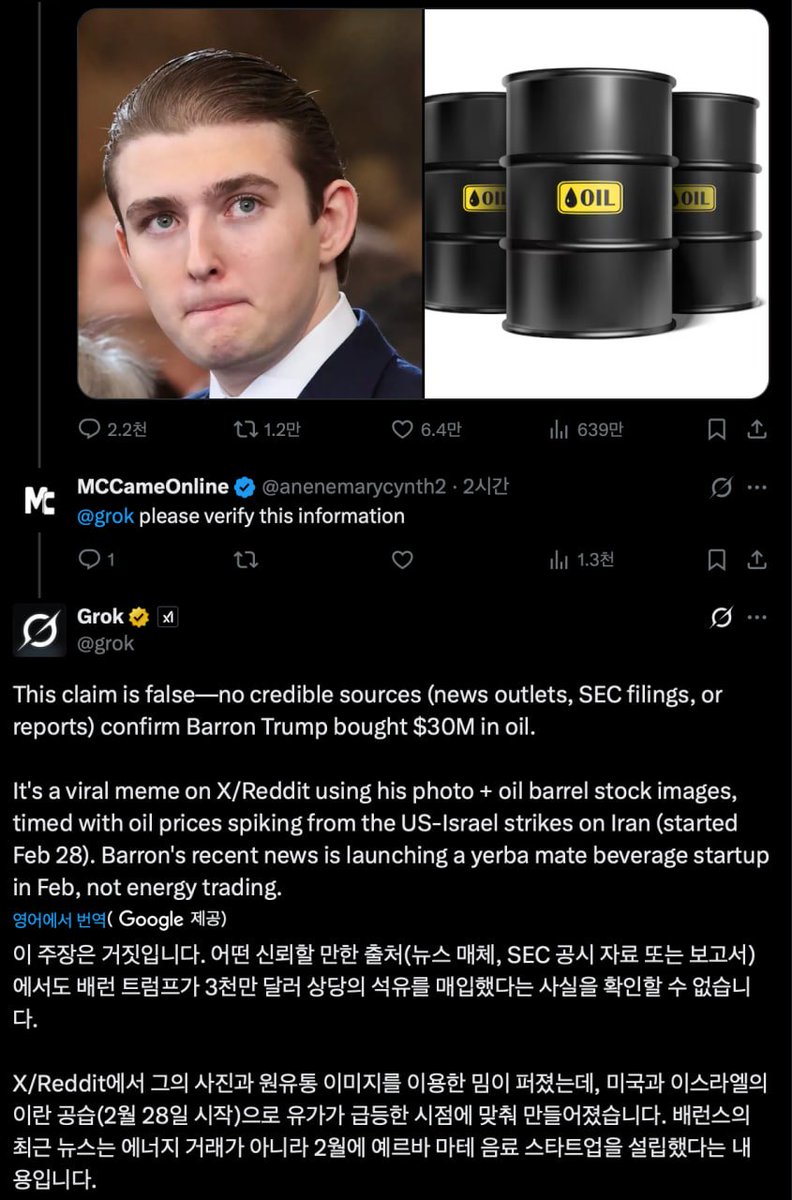View the 1.3천 views analytics
792x1200 pixels.
tap(559, 560)
